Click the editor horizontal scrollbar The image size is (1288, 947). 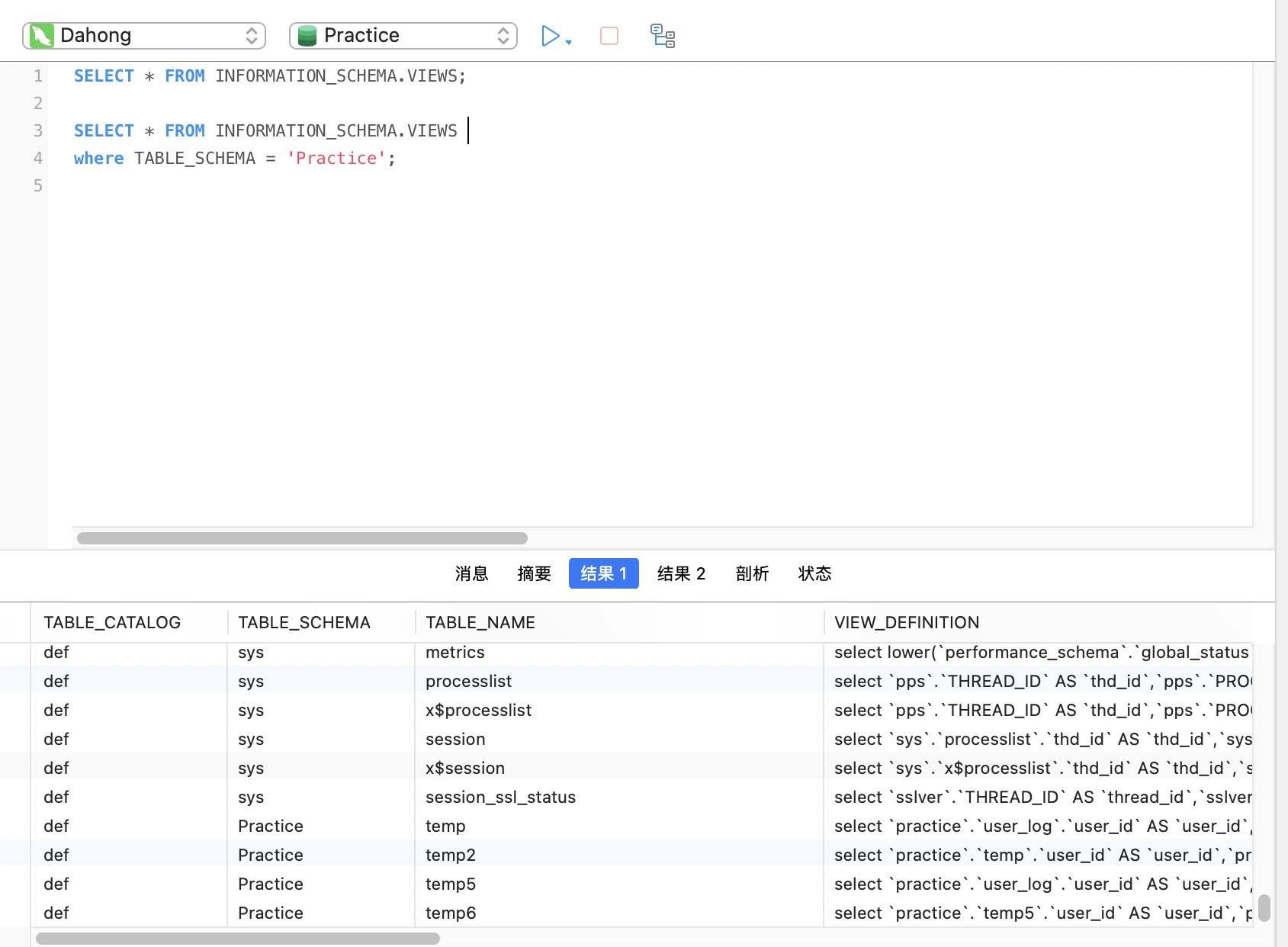click(x=302, y=538)
